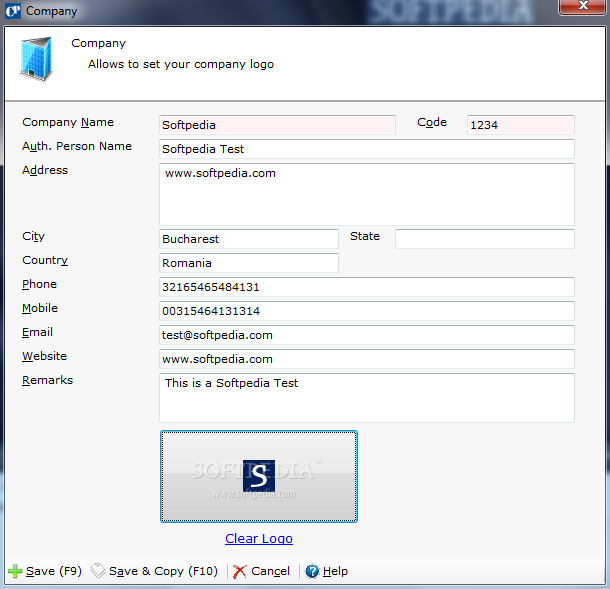Click the empty State field
Screen dimensions: 610x589
coord(485,239)
